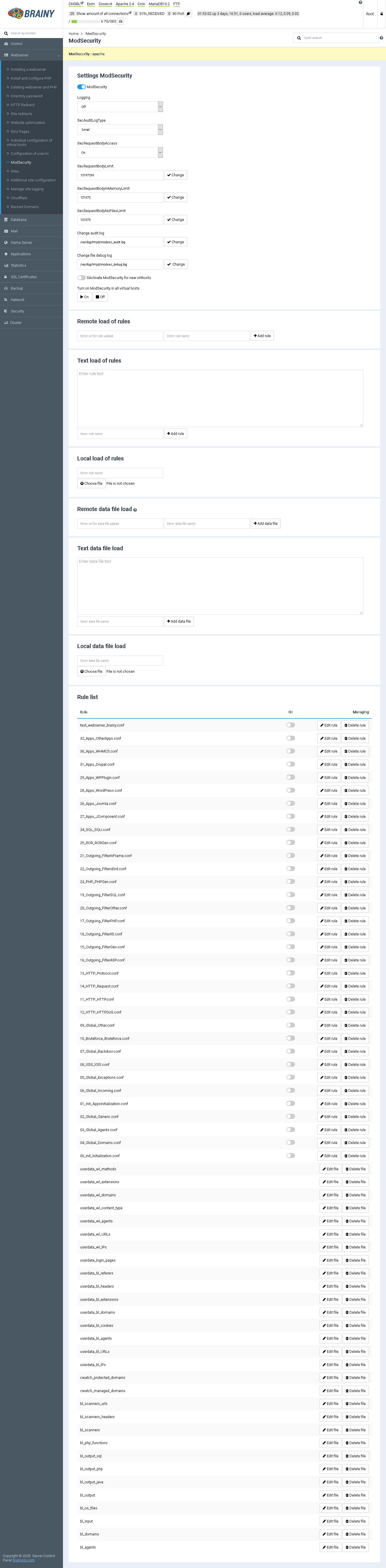Open ModSecurity in the Webserver submenu
Screen dimensions: 386x1568
(x=21, y=163)
